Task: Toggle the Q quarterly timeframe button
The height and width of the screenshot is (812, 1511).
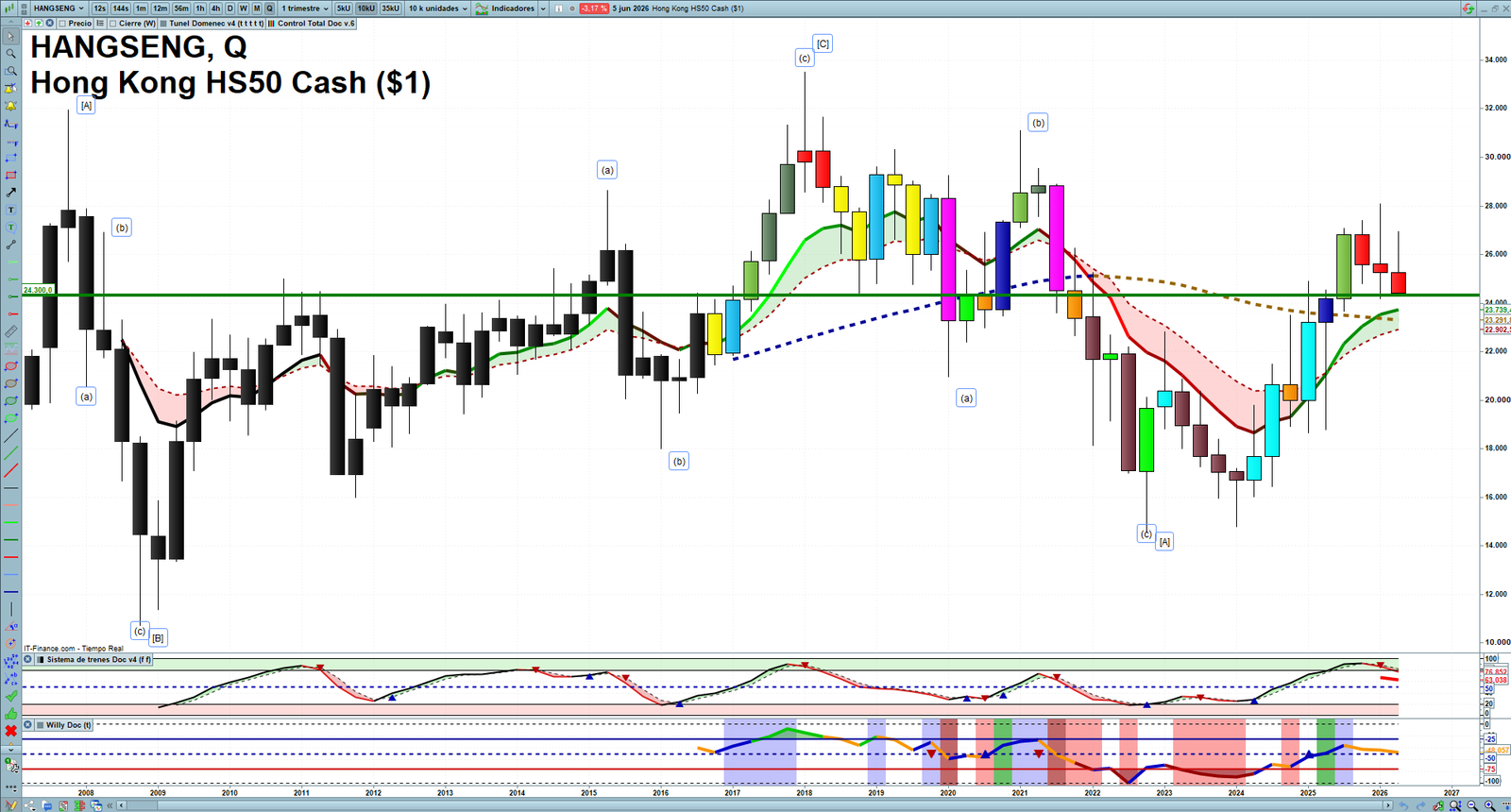Action: 269,8
